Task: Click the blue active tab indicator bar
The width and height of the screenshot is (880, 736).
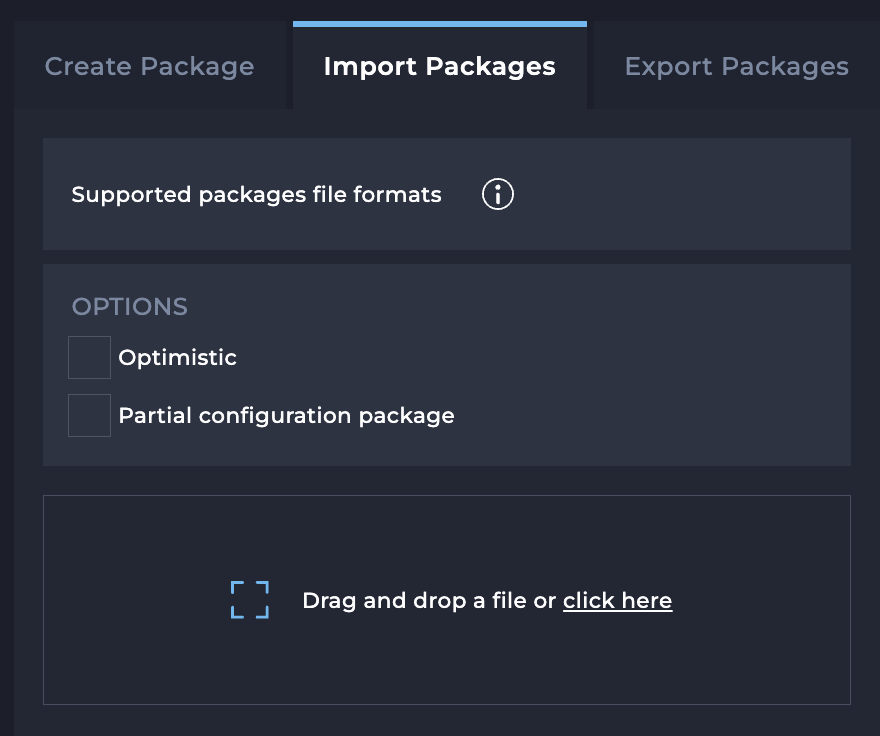Action: click(x=439, y=19)
